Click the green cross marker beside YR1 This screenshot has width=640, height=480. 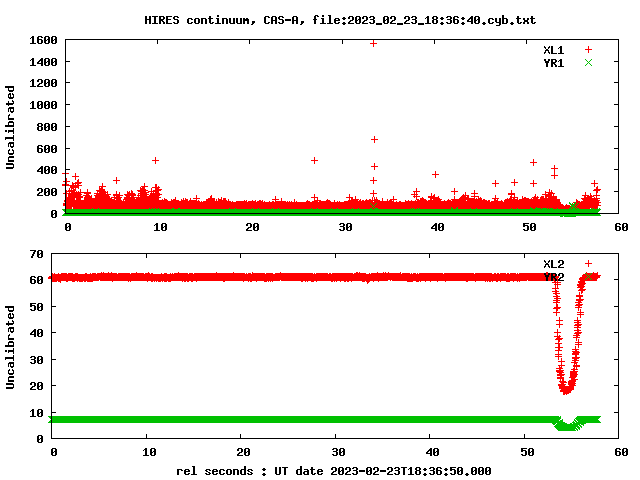[588, 62]
